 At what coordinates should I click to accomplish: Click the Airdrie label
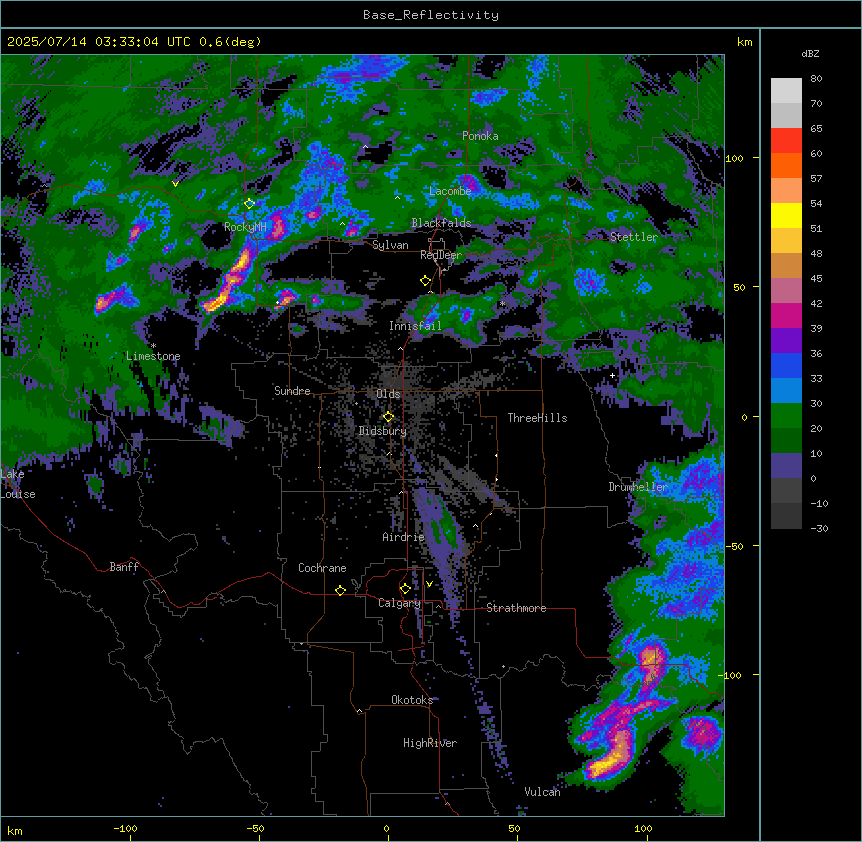(403, 537)
